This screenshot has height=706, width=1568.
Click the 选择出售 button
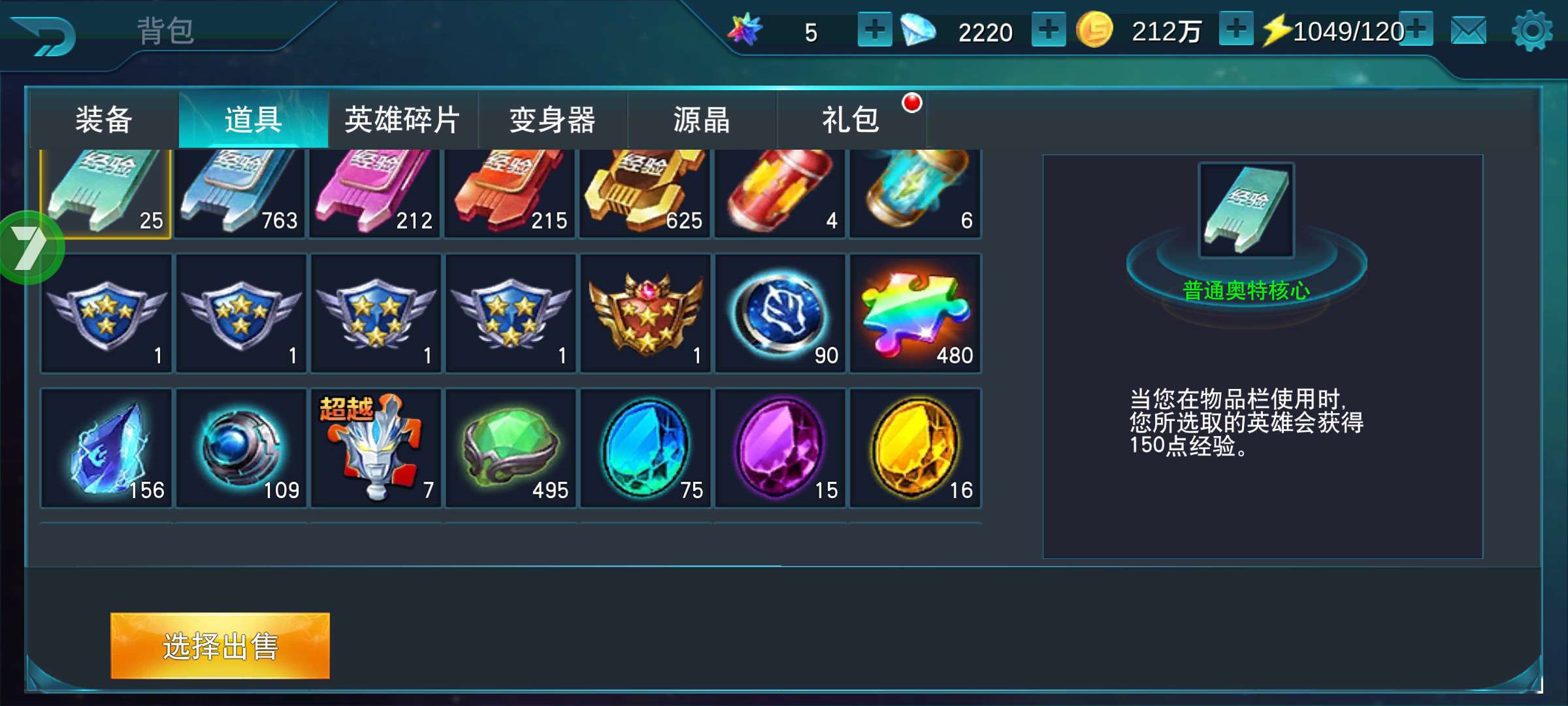point(220,646)
